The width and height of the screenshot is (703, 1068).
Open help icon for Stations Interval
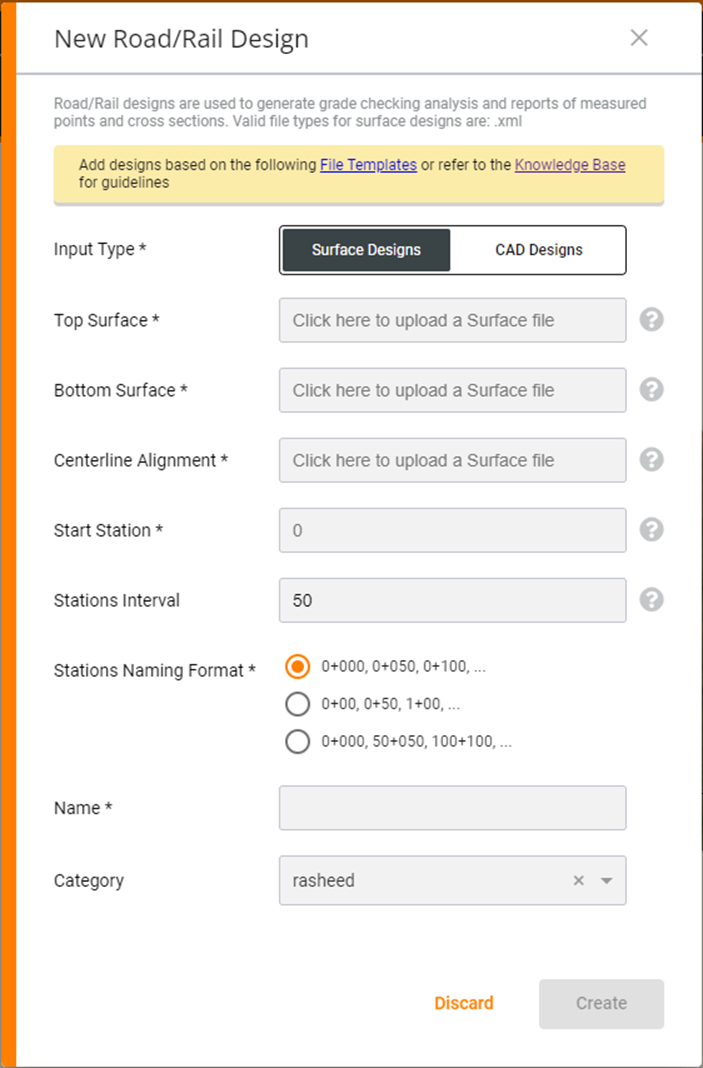tap(651, 599)
